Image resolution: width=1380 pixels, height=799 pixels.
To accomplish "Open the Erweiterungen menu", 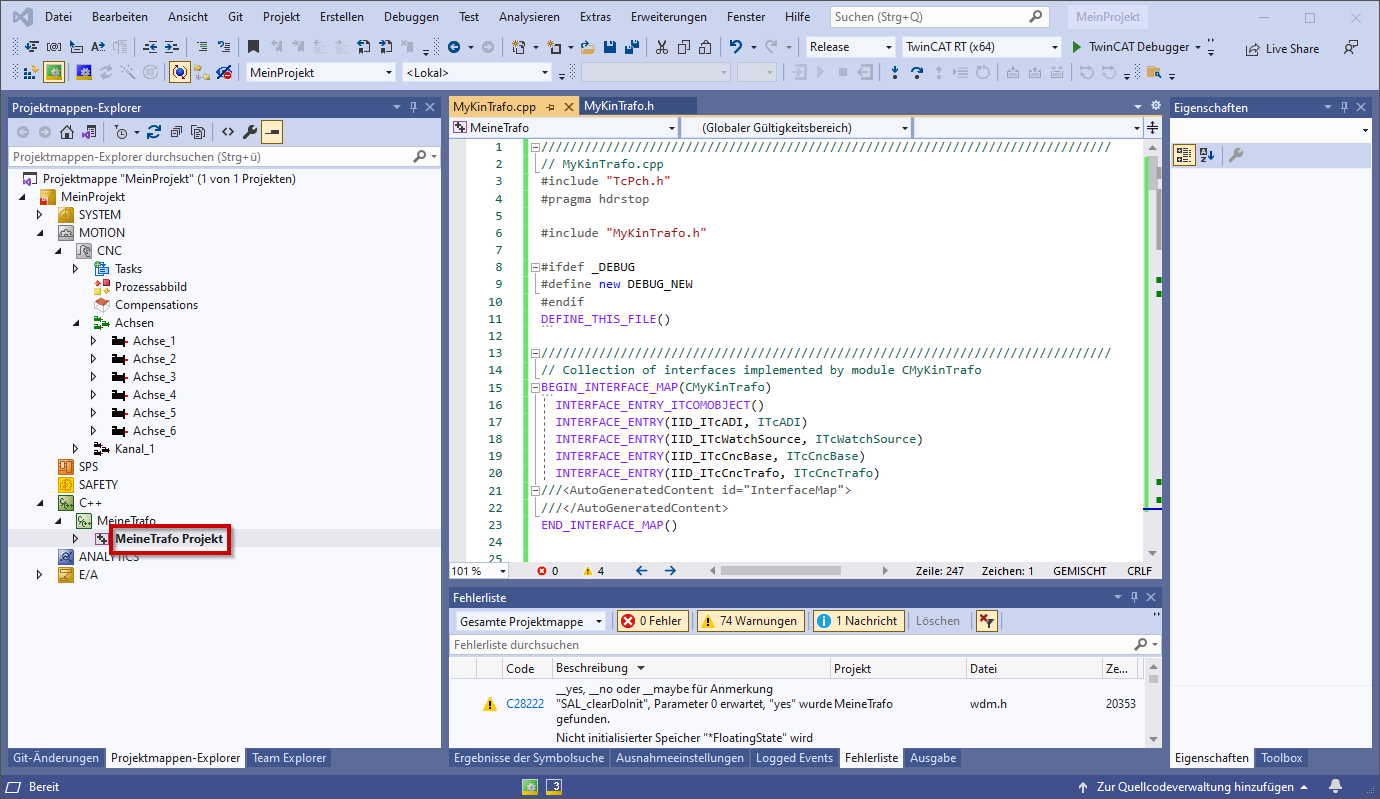I will point(669,17).
